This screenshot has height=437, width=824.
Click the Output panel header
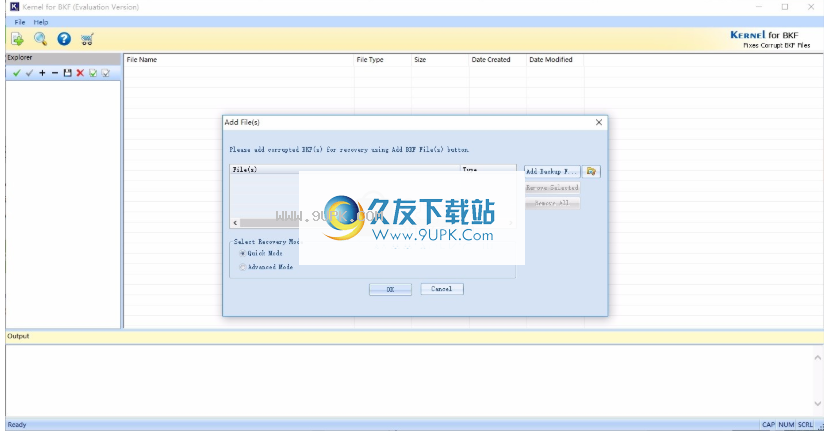(414, 336)
